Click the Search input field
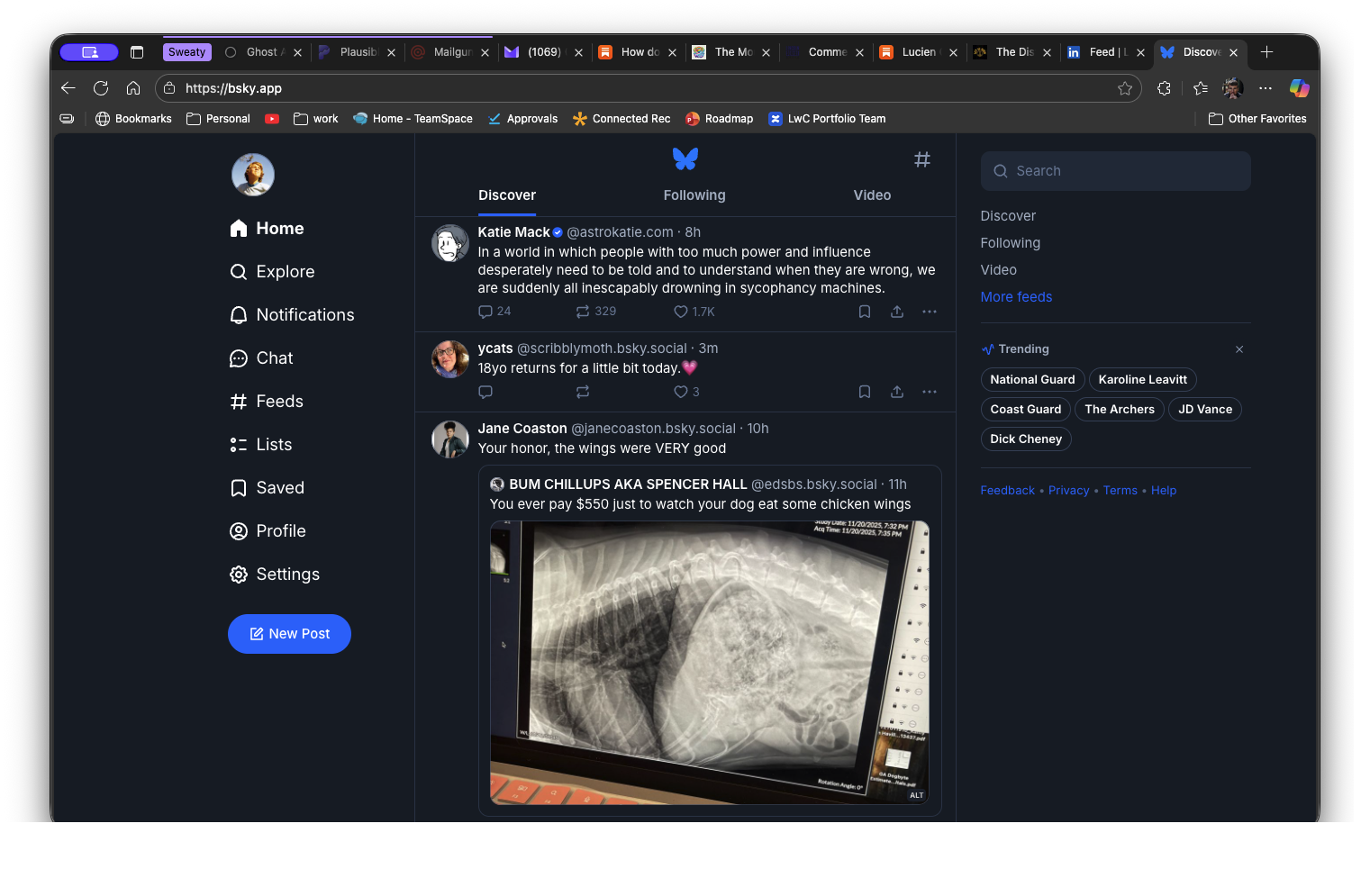Screen dimensions: 1370x896 coord(1115,171)
